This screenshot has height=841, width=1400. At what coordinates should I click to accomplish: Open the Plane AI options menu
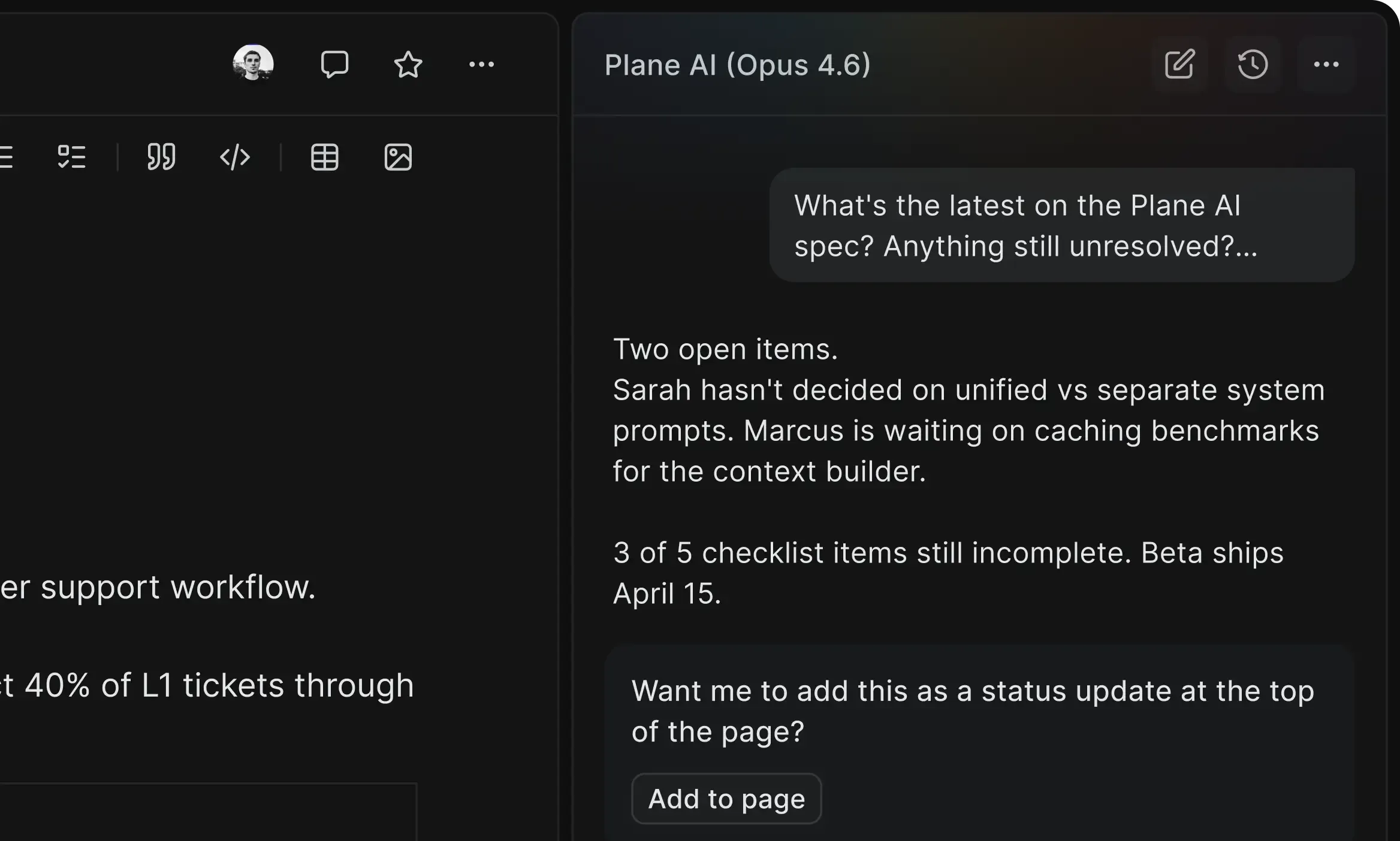coord(1327,65)
